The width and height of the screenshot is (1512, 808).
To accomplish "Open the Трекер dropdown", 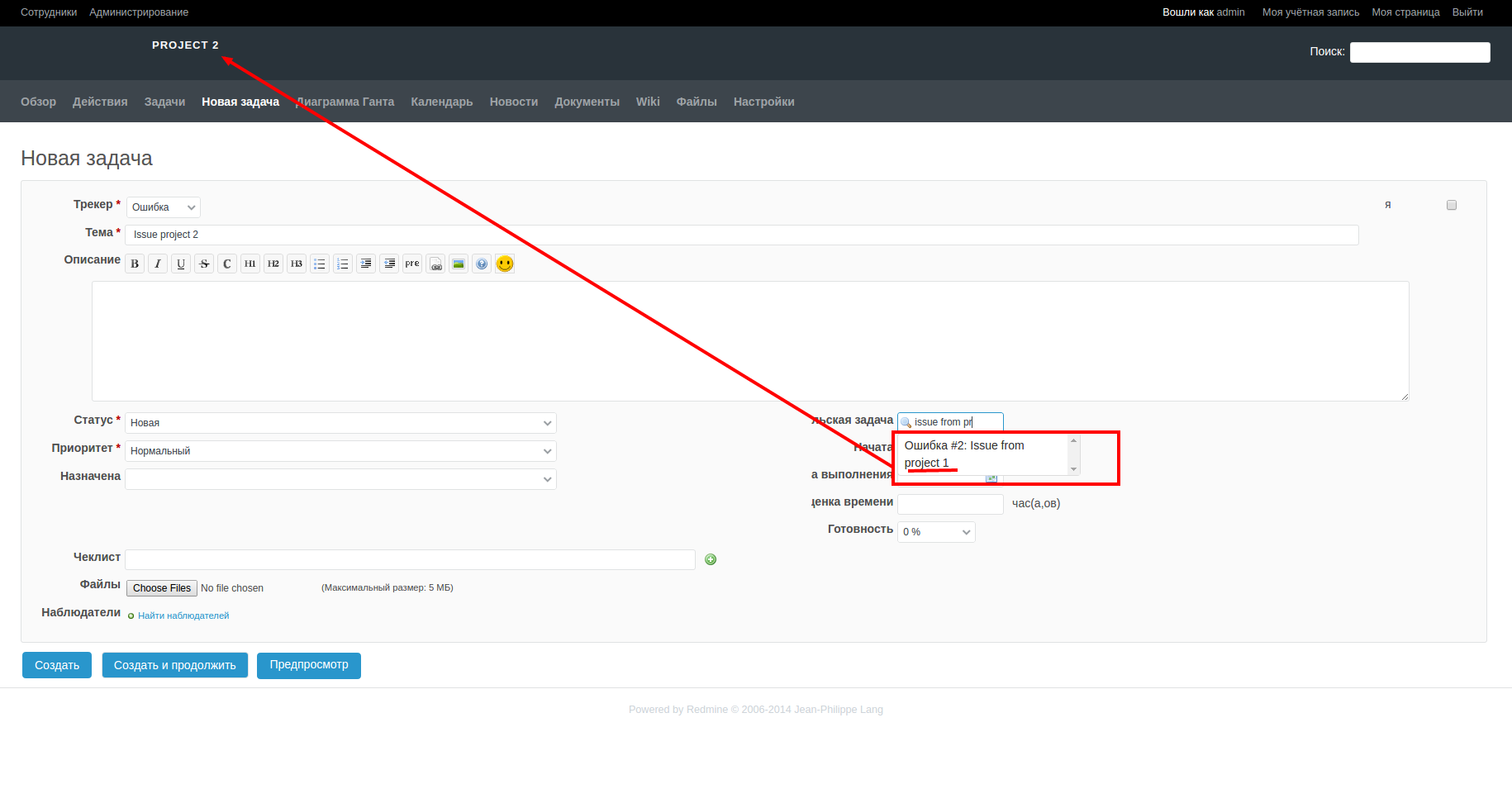I will click(163, 207).
